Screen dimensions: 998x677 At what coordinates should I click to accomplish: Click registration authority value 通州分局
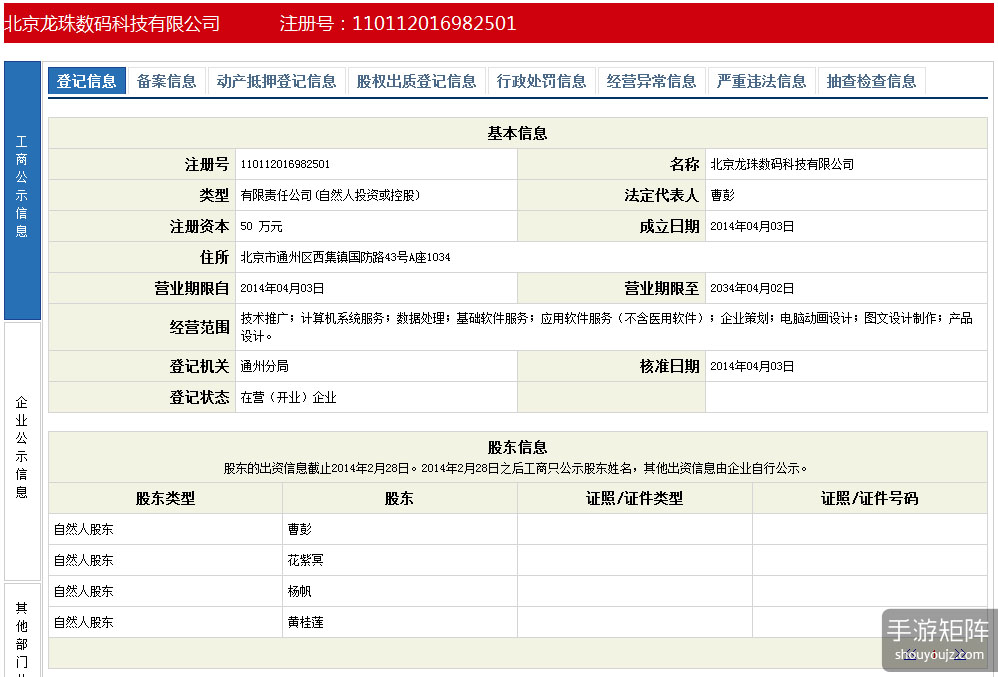(264, 366)
